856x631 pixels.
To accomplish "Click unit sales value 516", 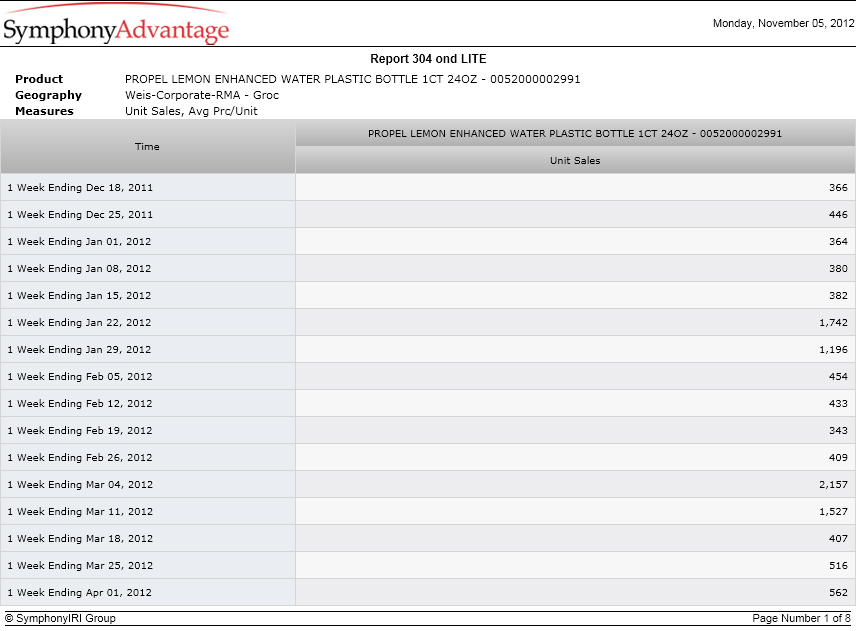I will 838,565.
